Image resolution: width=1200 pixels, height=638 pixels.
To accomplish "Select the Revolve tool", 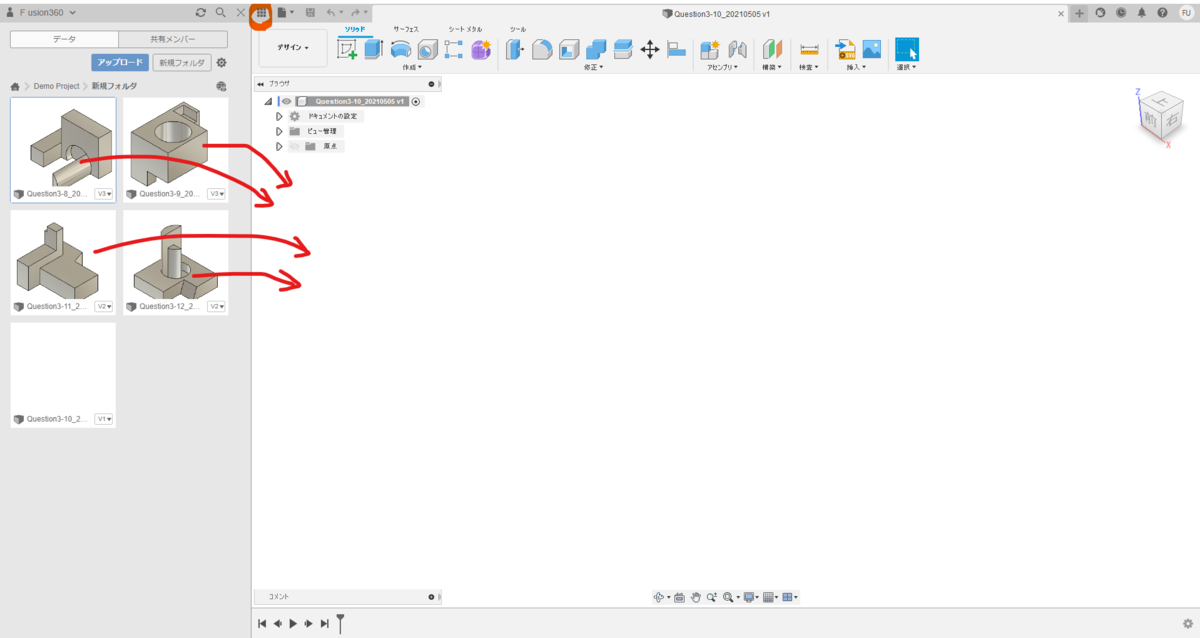I will [401, 48].
